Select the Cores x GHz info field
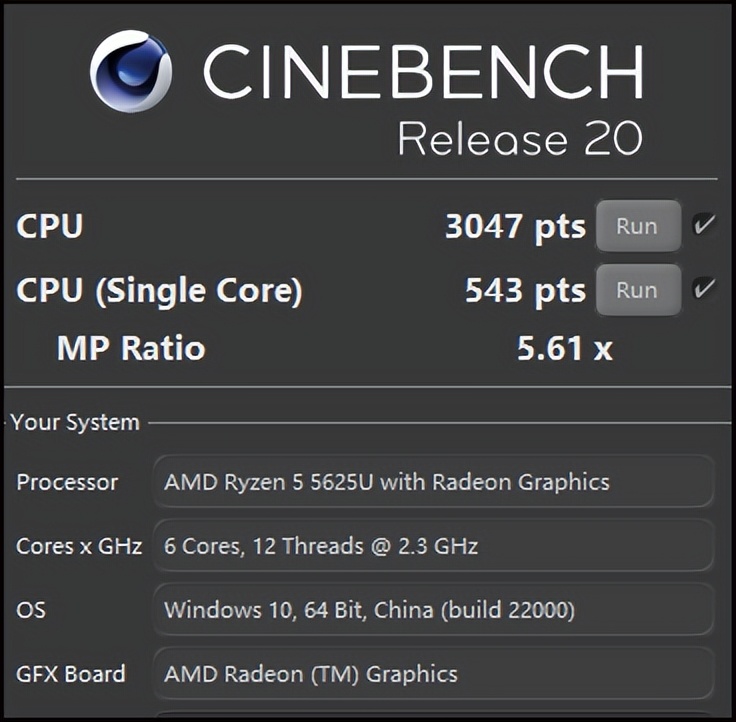 [433, 546]
